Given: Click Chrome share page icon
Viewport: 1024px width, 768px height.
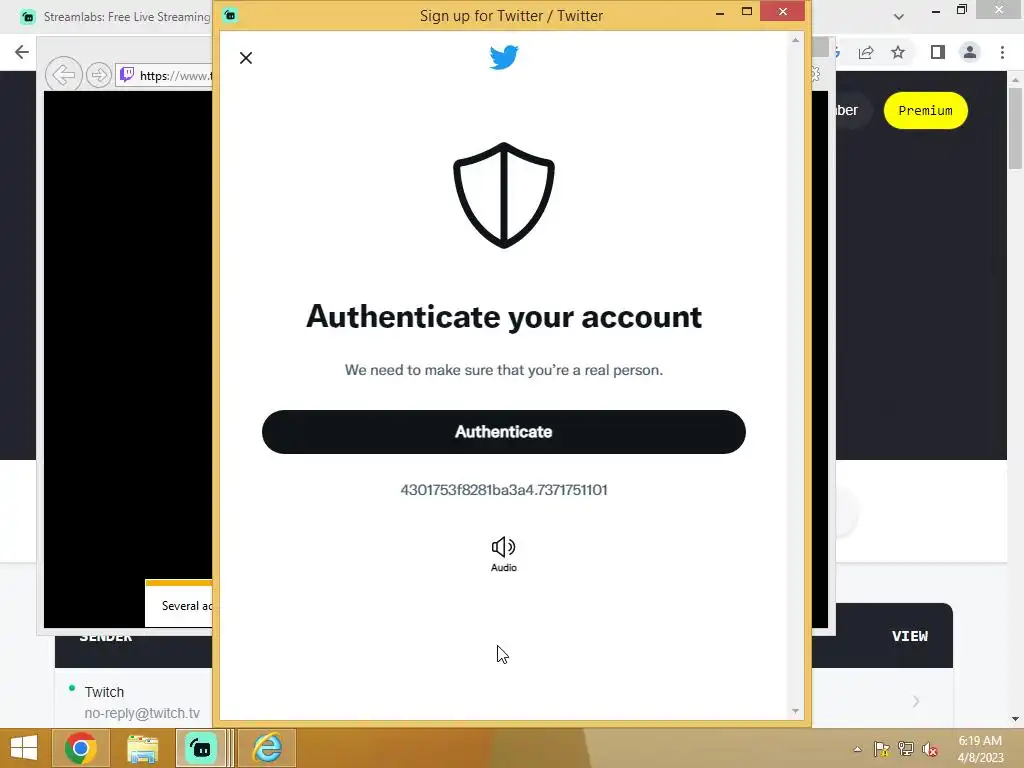Looking at the screenshot, I should point(866,52).
